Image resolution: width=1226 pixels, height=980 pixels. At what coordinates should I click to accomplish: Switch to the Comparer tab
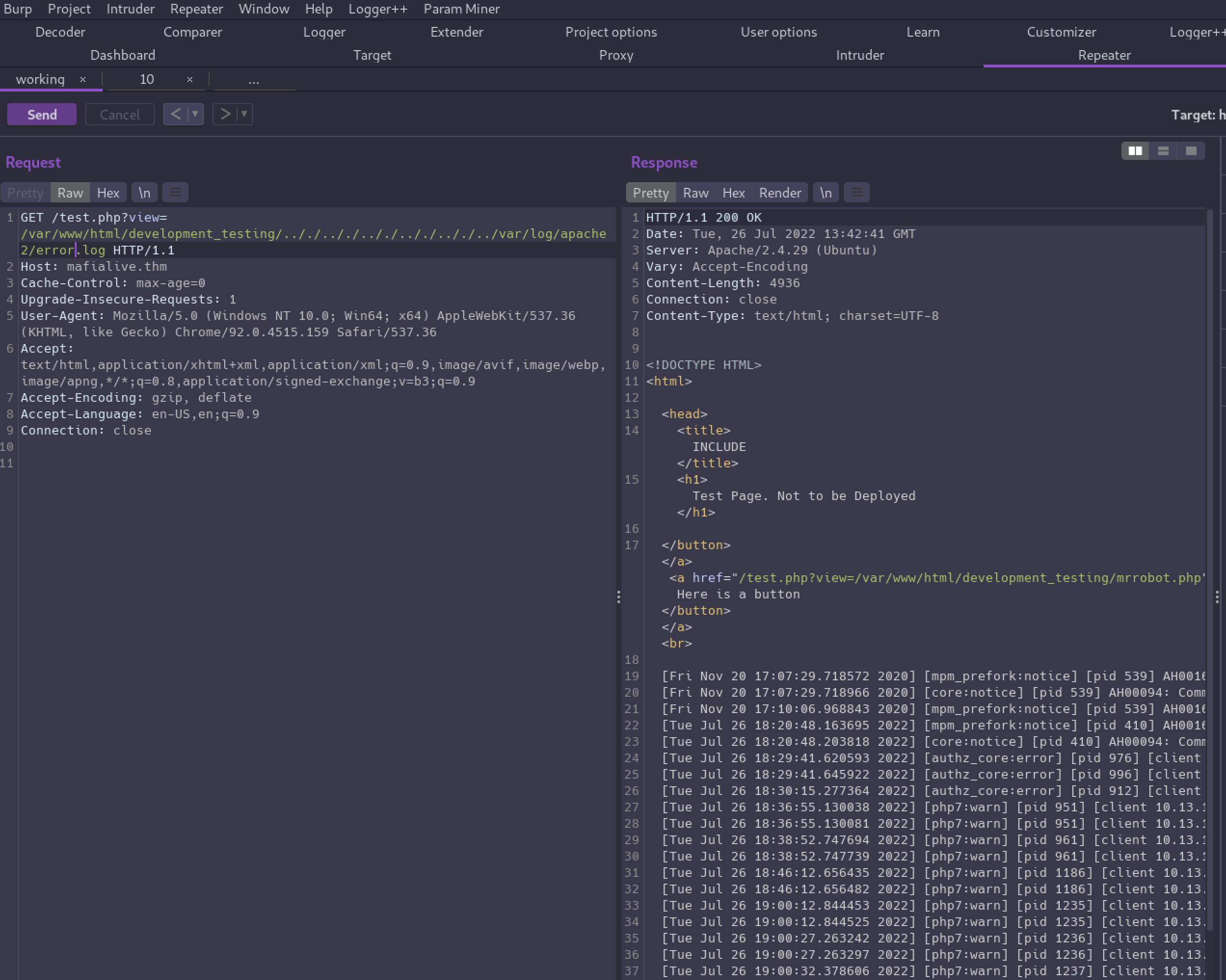[x=193, y=32]
